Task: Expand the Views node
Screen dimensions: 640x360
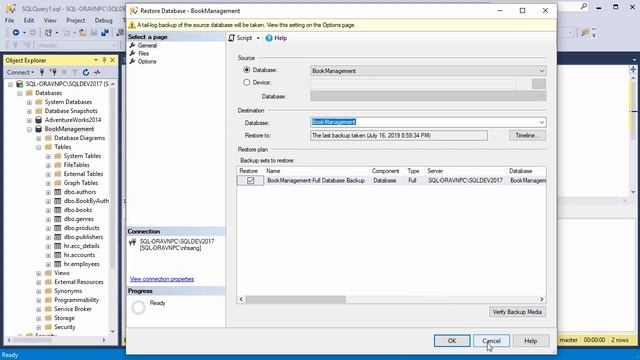Action: (x=38, y=273)
